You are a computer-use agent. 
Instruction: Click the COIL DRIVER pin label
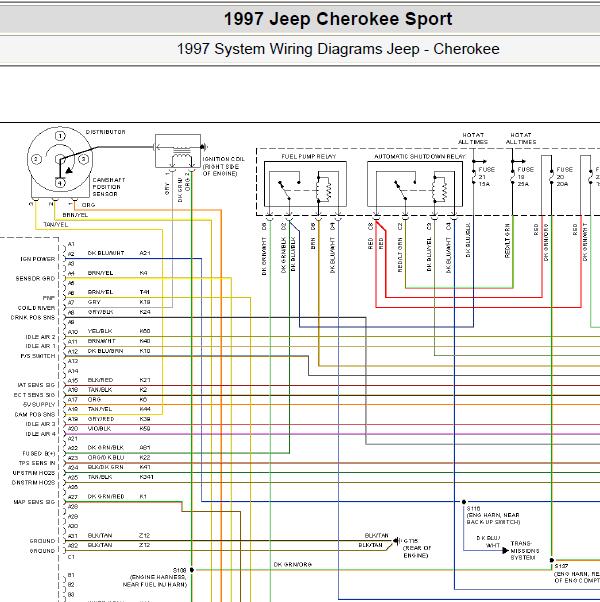point(36,308)
